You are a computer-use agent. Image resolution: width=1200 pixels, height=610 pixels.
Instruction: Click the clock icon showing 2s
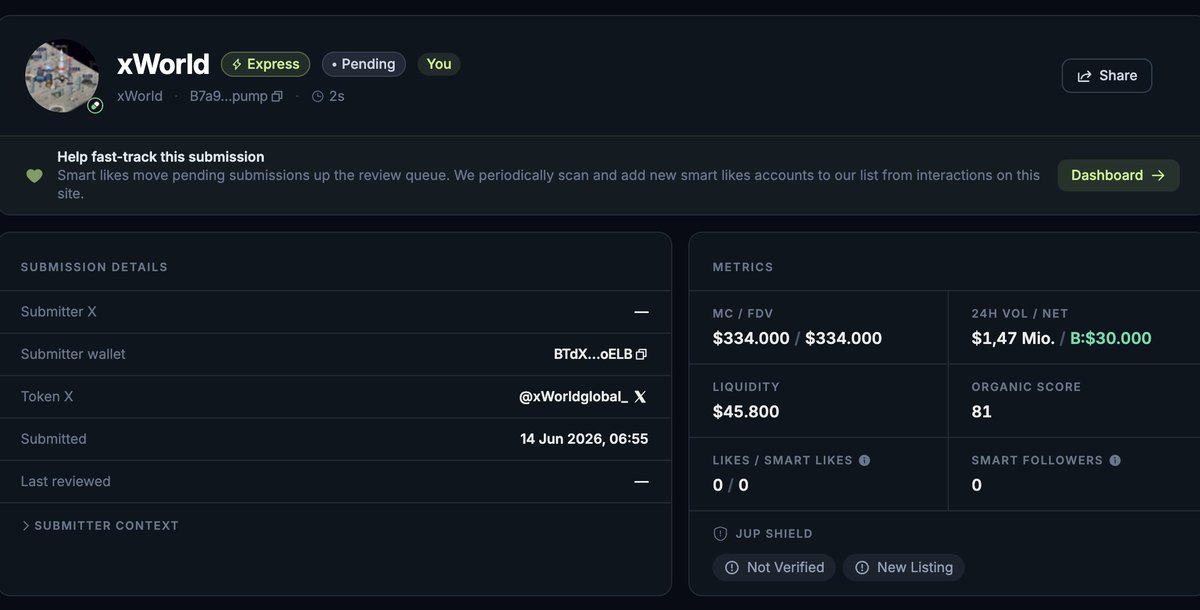(x=318, y=97)
